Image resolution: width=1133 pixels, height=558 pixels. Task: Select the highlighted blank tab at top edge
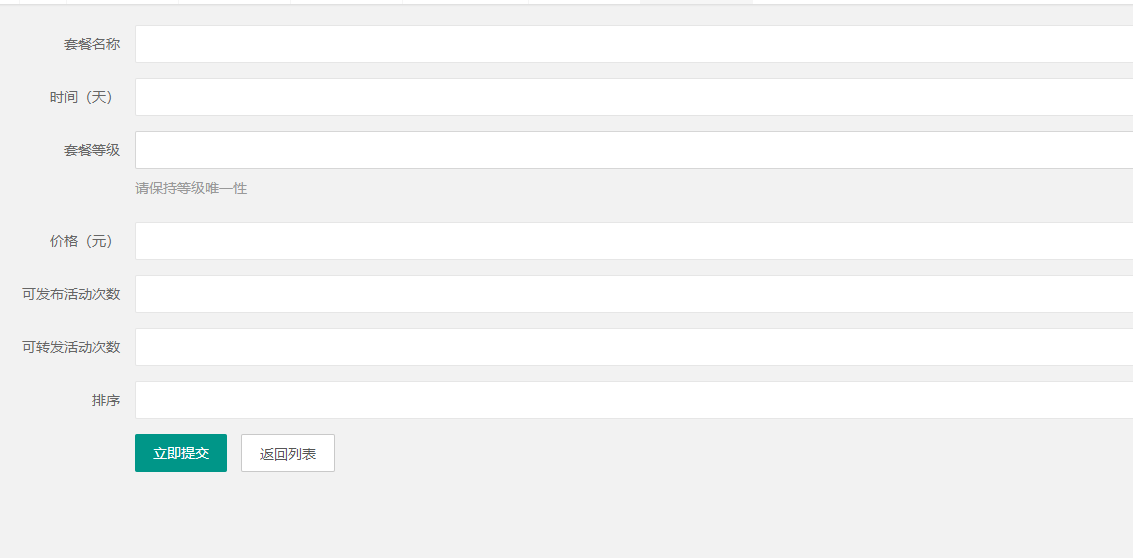696,2
